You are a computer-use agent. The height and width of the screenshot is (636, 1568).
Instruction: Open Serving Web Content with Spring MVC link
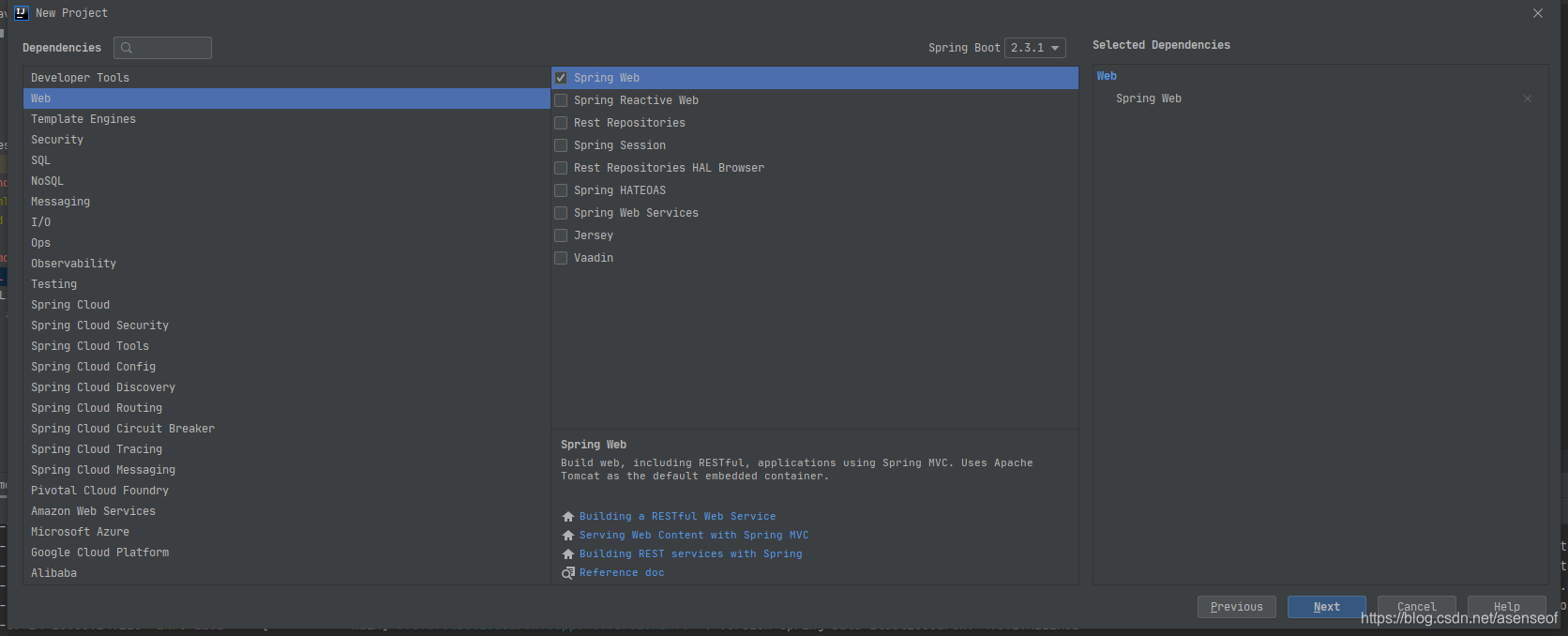click(694, 536)
